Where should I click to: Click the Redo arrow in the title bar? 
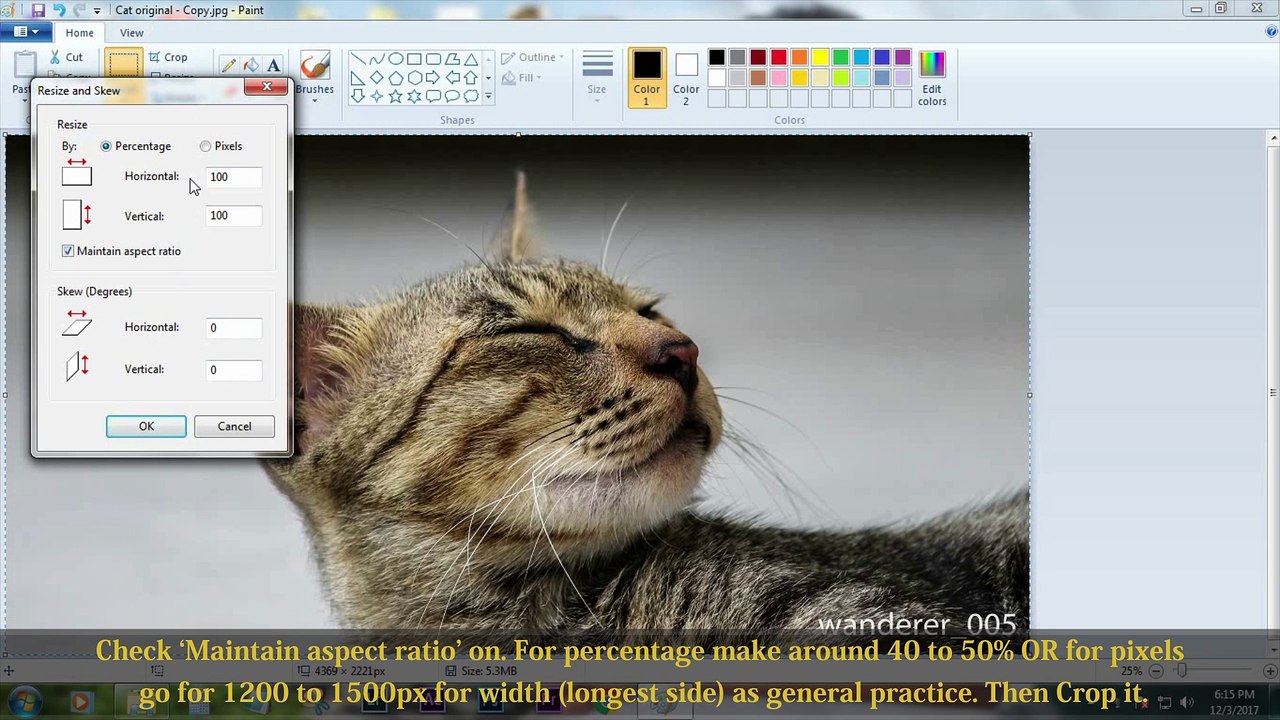coord(79,10)
